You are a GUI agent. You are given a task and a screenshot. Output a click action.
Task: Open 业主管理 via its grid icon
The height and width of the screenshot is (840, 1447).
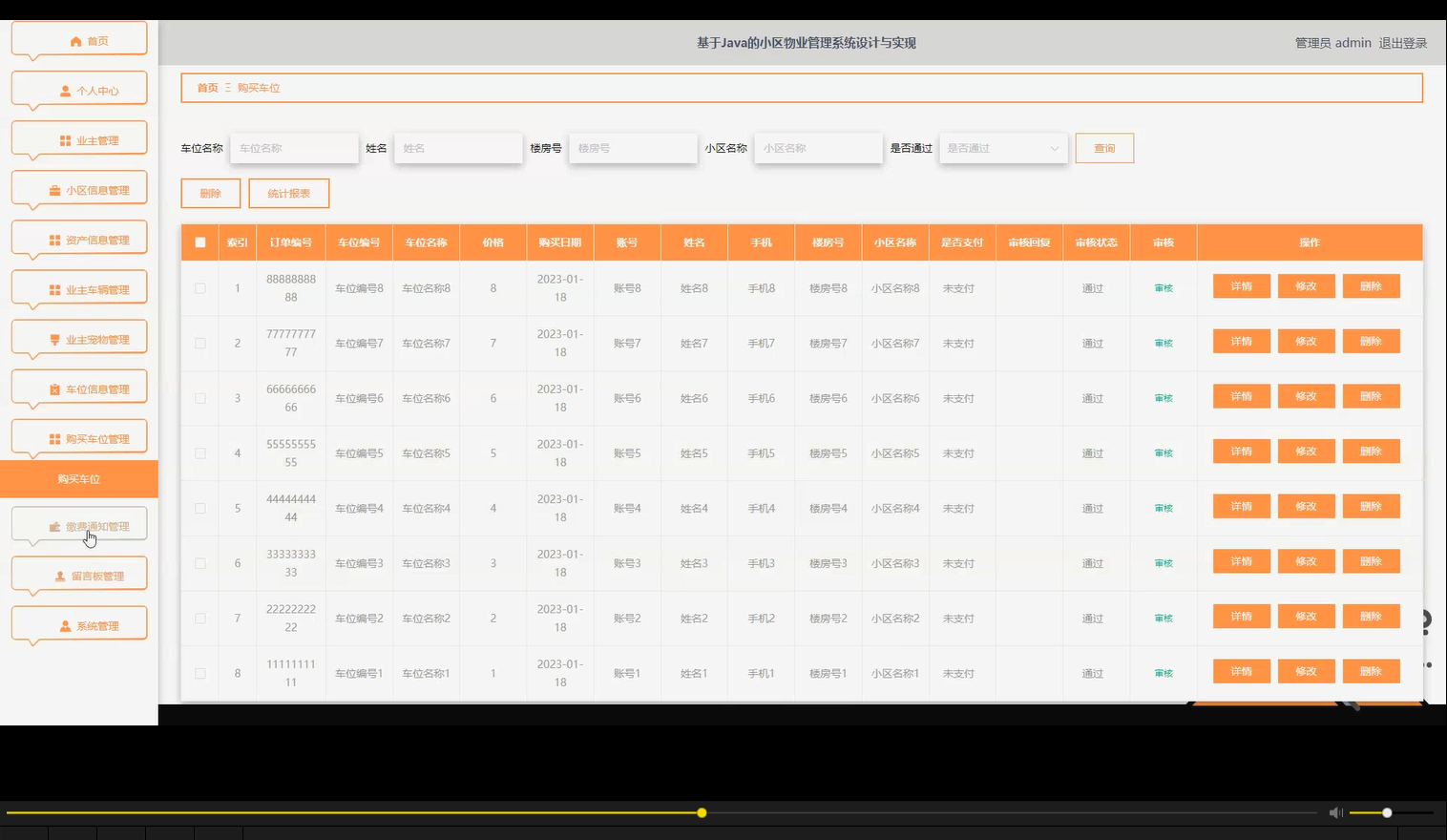point(66,140)
